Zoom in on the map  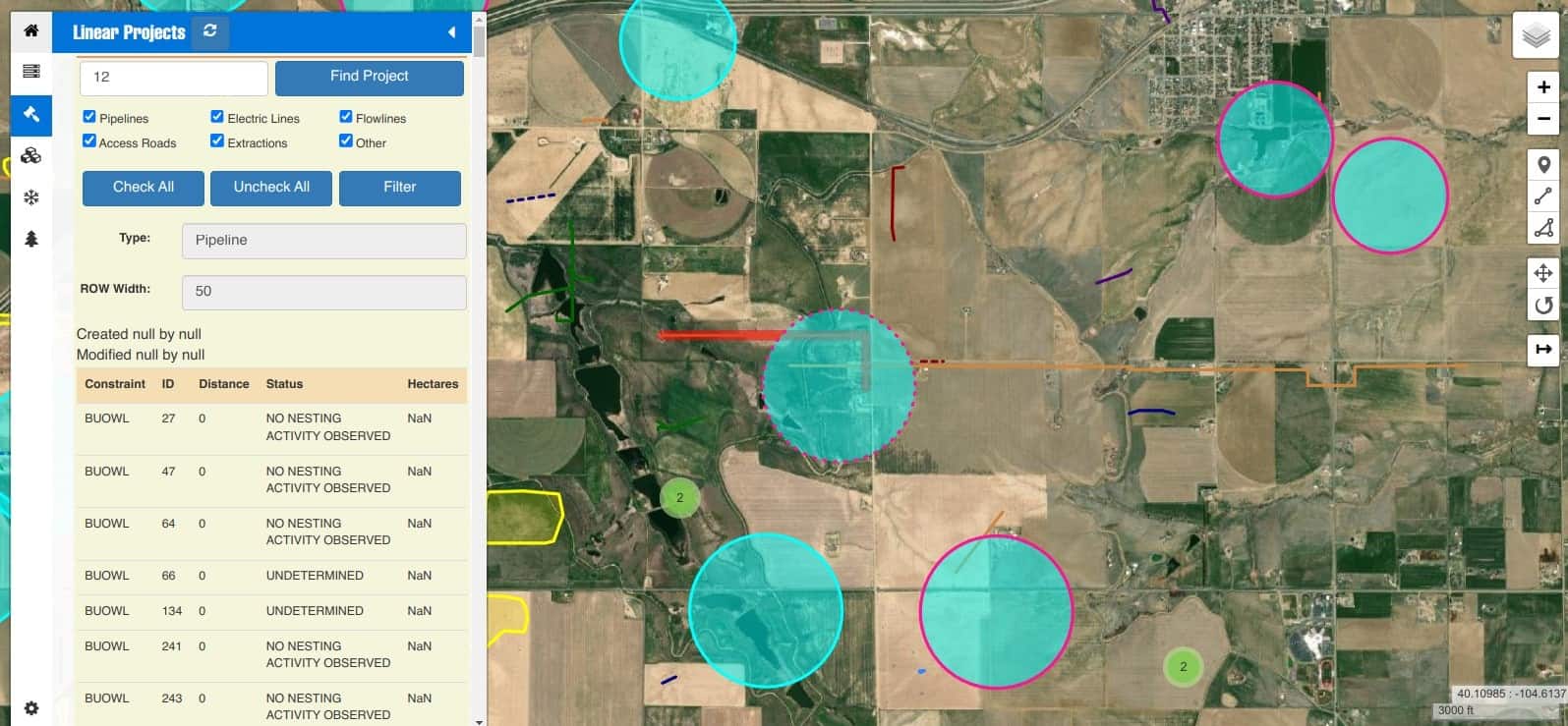[1542, 87]
